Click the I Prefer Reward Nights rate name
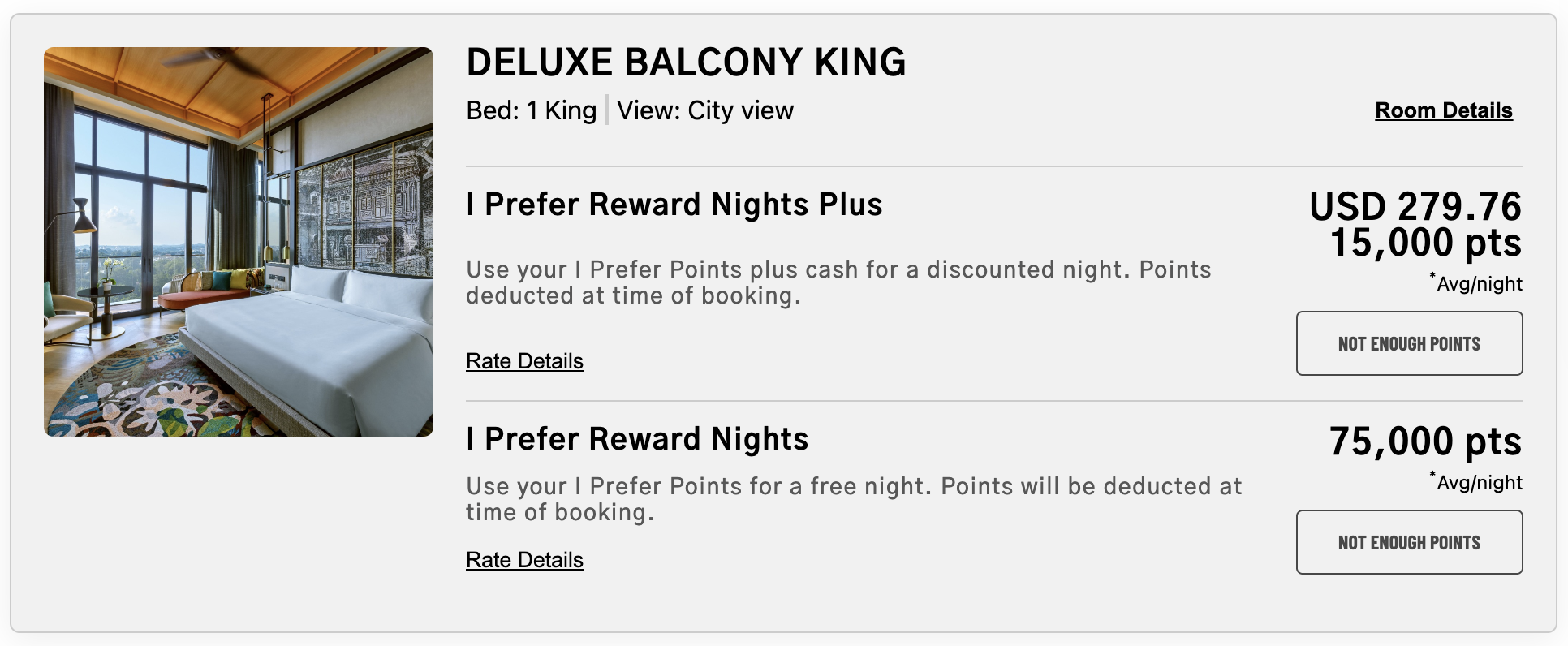 636,438
